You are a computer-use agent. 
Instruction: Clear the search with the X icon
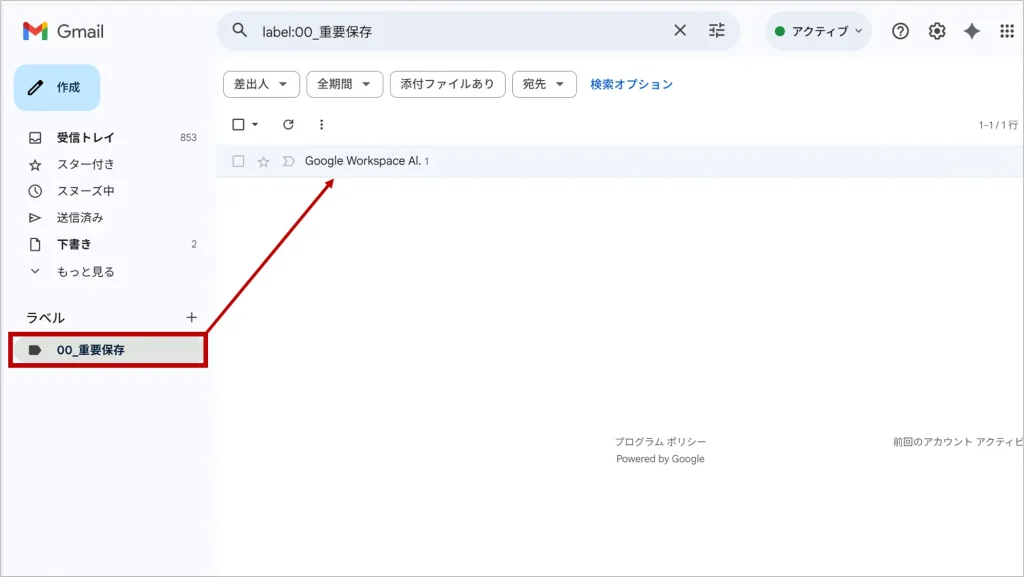click(x=680, y=31)
